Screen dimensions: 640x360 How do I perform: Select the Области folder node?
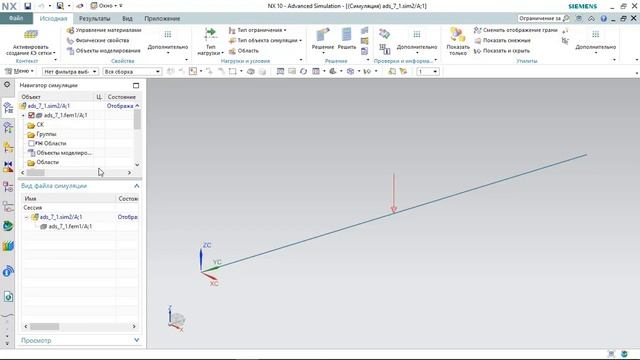click(x=47, y=162)
